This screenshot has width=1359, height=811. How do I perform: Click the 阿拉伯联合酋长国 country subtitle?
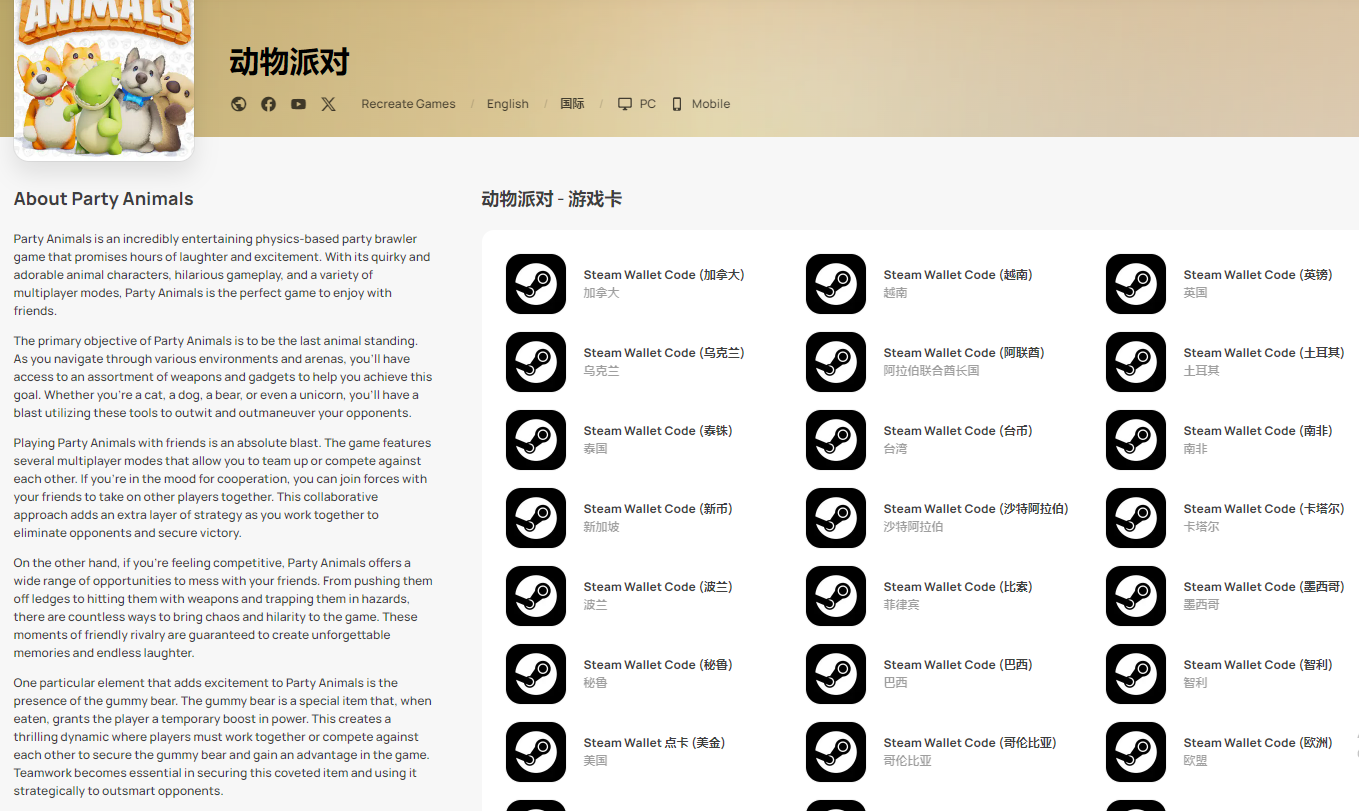931,371
